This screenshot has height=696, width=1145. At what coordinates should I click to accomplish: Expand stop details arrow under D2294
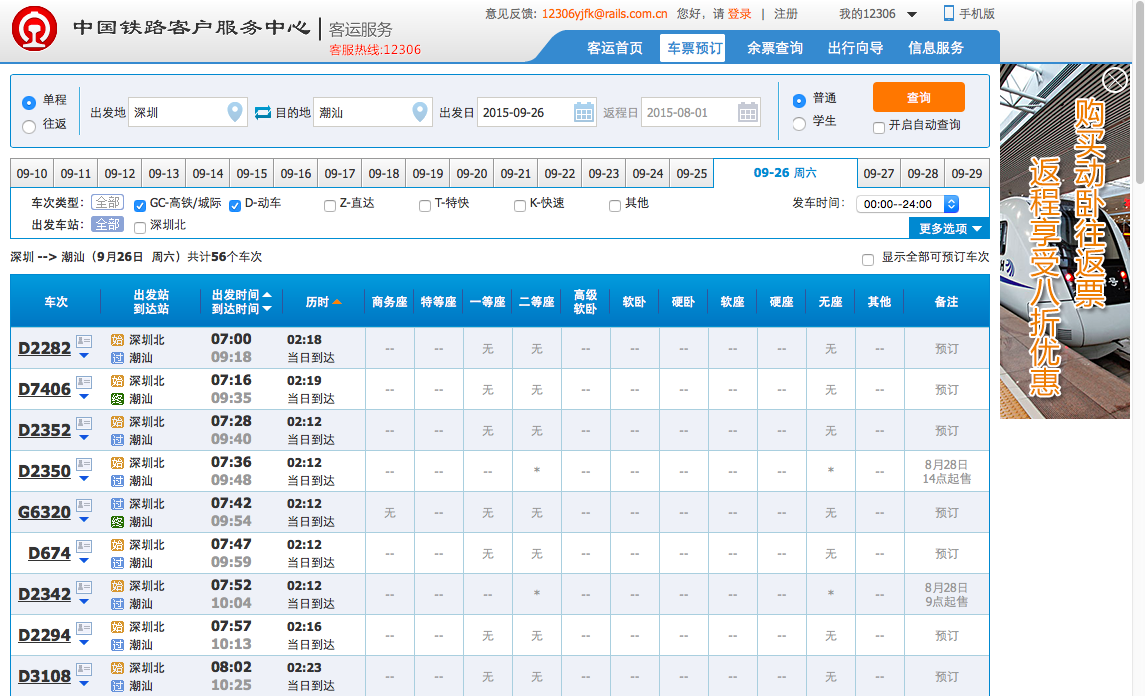[84, 642]
